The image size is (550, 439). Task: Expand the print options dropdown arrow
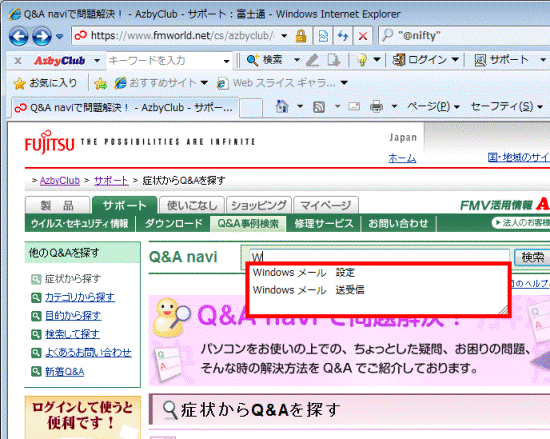(x=394, y=106)
